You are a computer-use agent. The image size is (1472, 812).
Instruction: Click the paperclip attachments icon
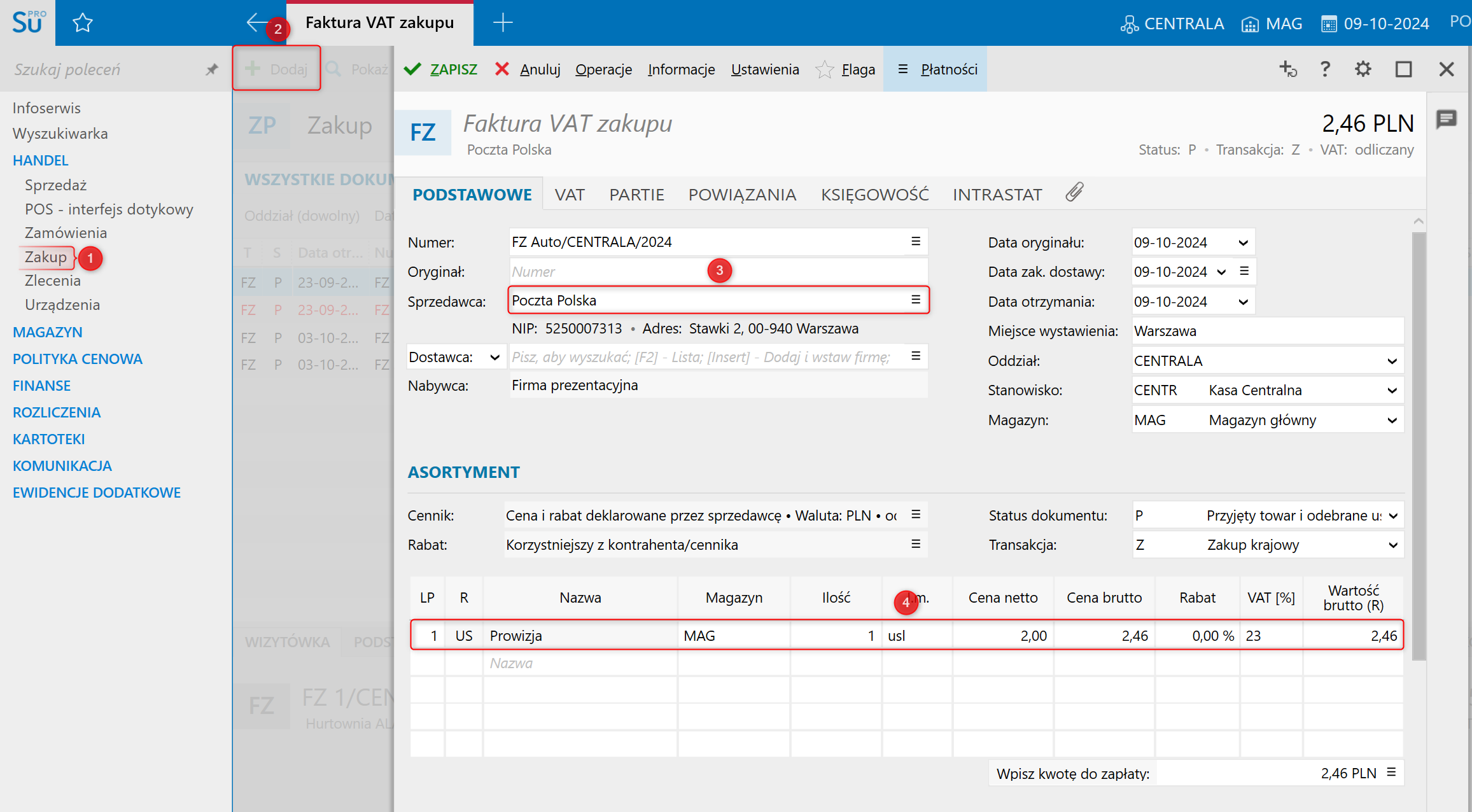tap(1074, 192)
